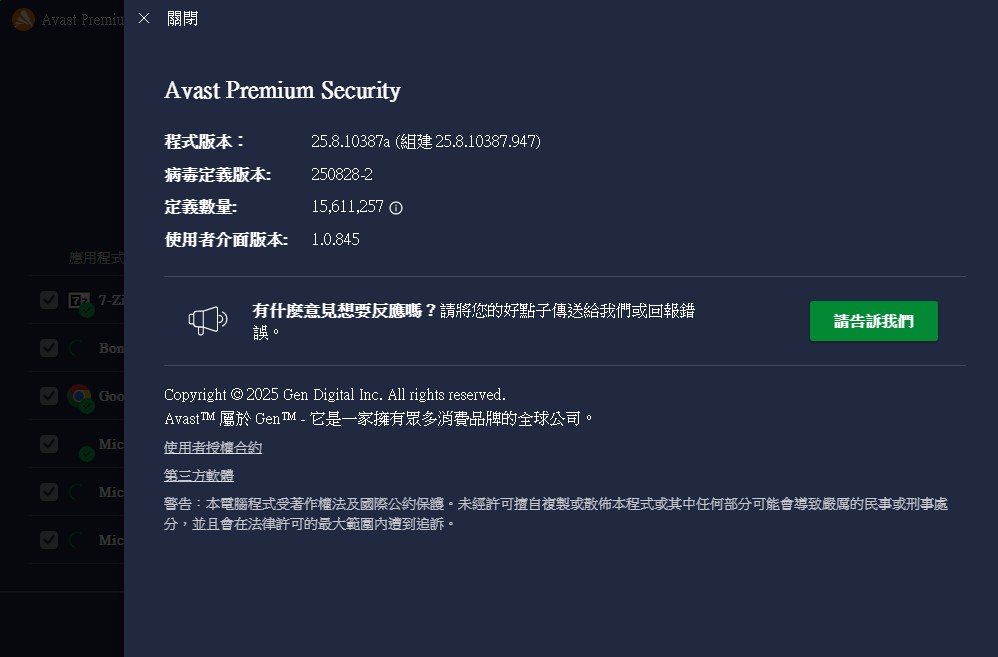Click the Avast logo in the title bar

click(x=23, y=20)
